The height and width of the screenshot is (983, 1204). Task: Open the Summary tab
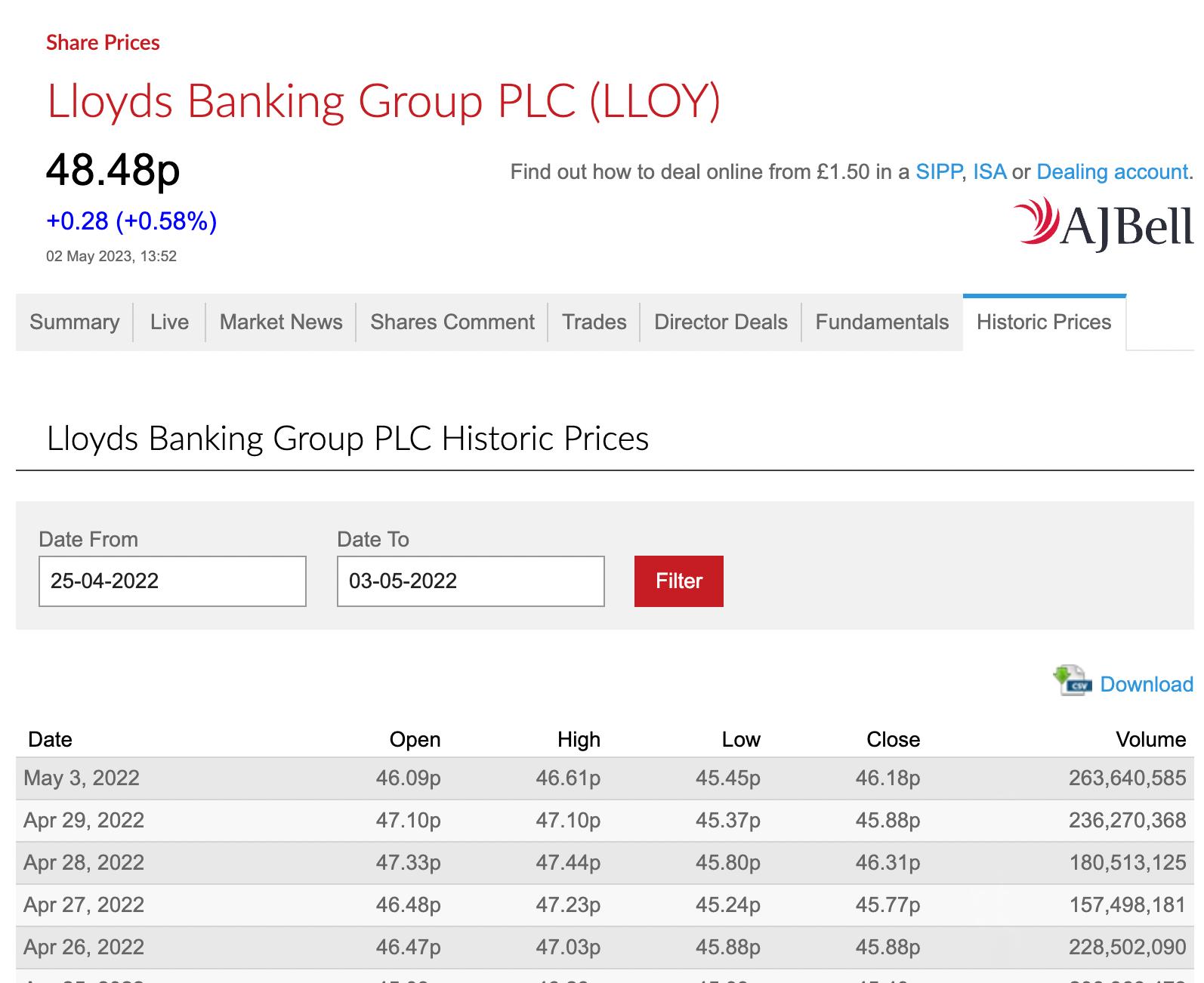coord(75,322)
